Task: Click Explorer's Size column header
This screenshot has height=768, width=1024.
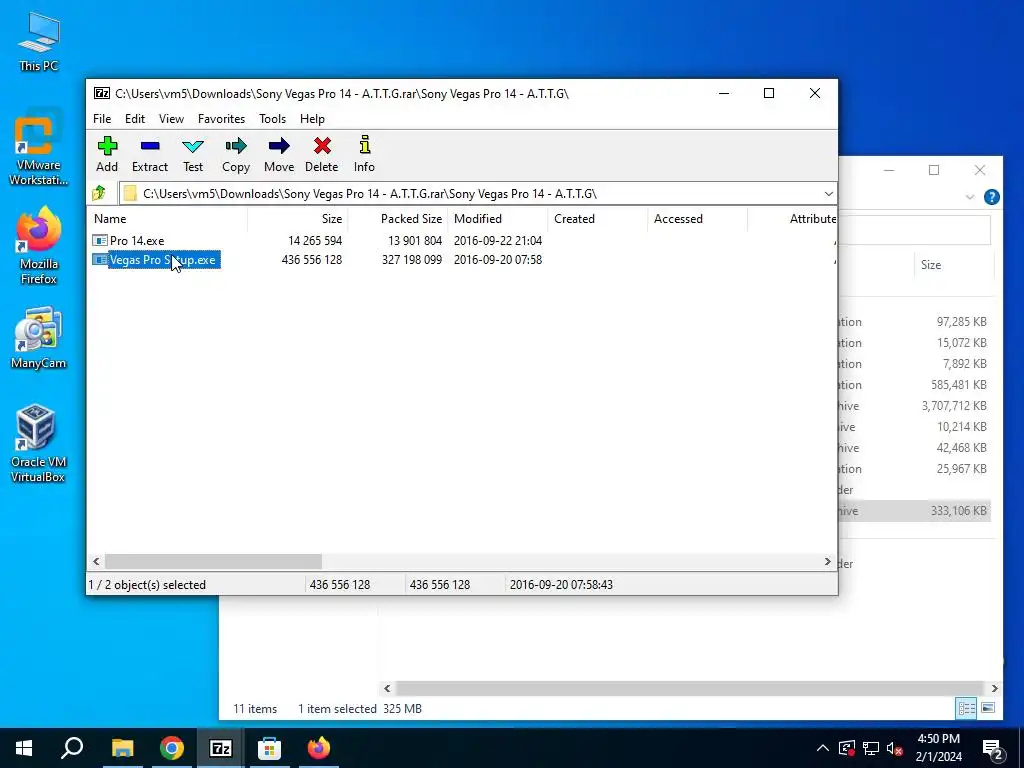Action: click(x=953, y=265)
